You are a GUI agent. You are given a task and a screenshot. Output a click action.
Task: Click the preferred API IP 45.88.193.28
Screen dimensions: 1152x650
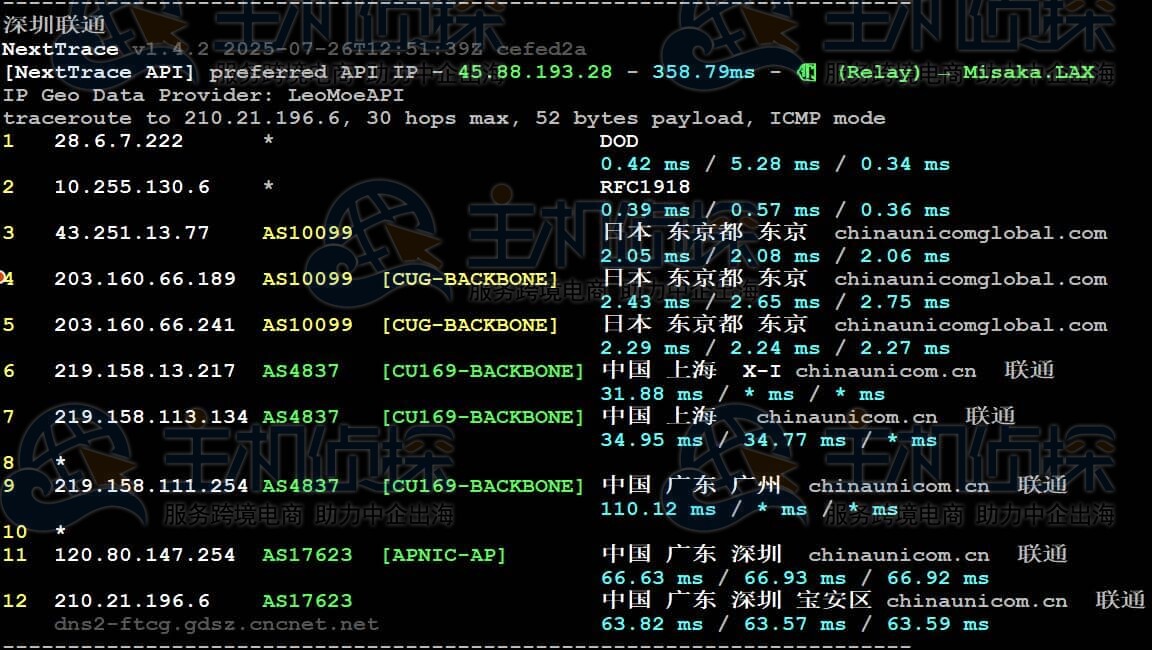tap(535, 72)
